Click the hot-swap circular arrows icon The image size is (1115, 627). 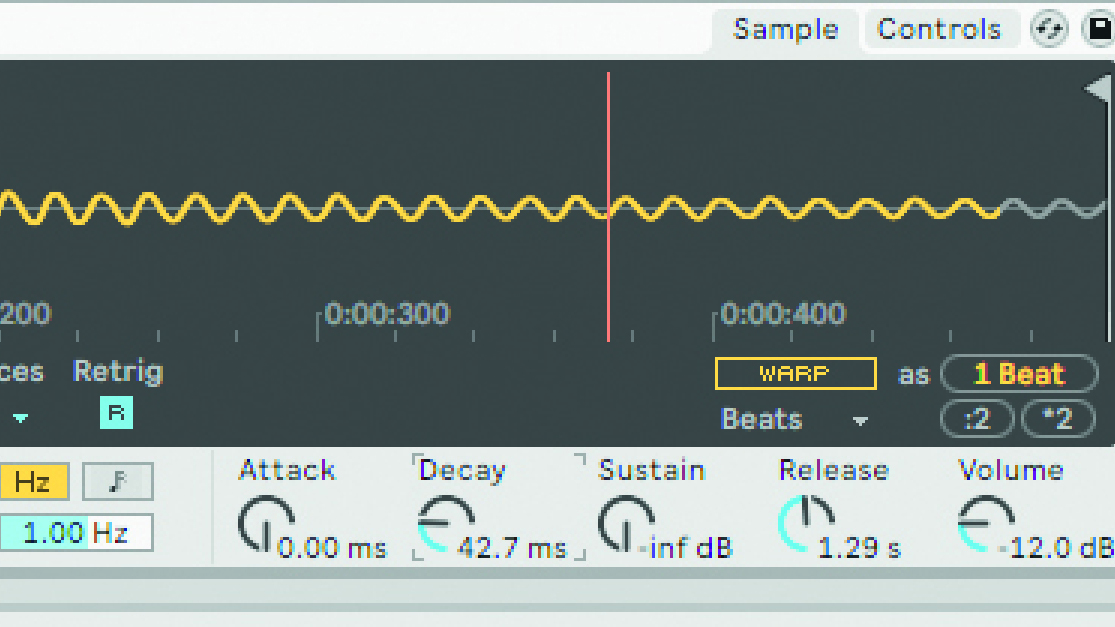(x=1050, y=30)
